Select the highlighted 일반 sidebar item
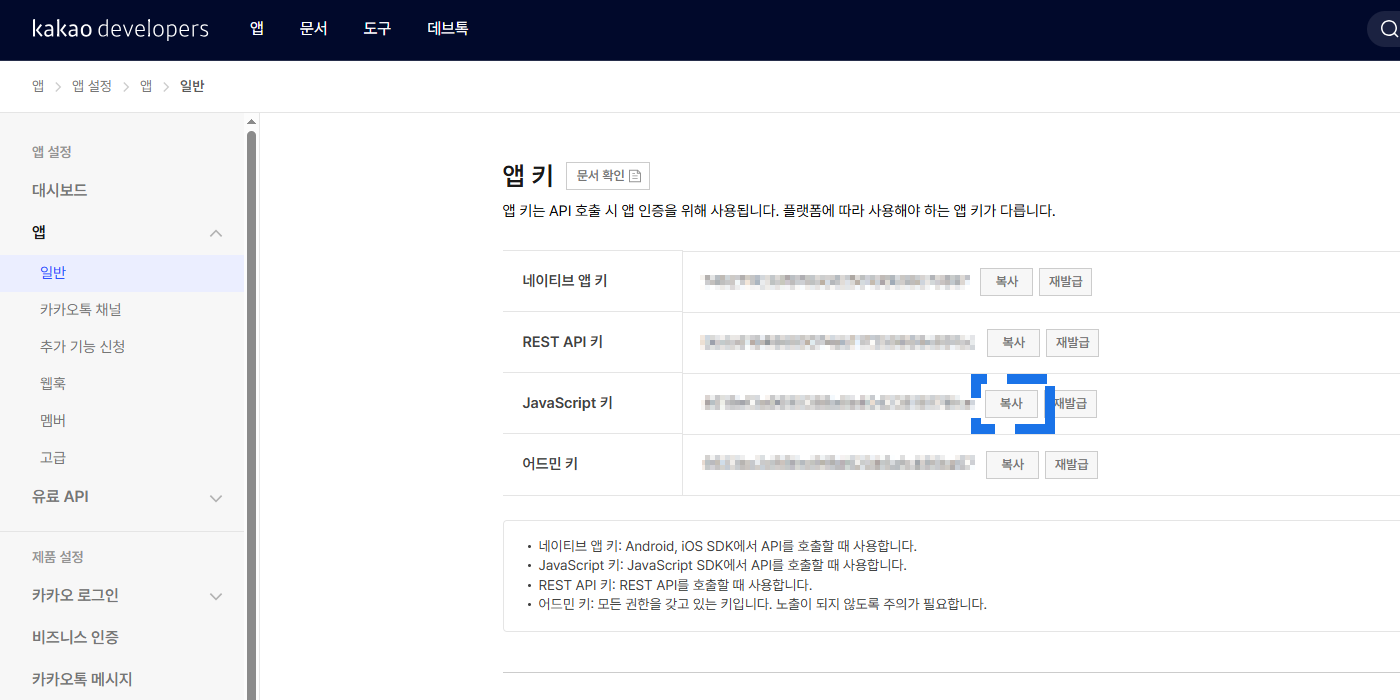Image resolution: width=1400 pixels, height=700 pixels. pyautogui.click(x=122, y=273)
